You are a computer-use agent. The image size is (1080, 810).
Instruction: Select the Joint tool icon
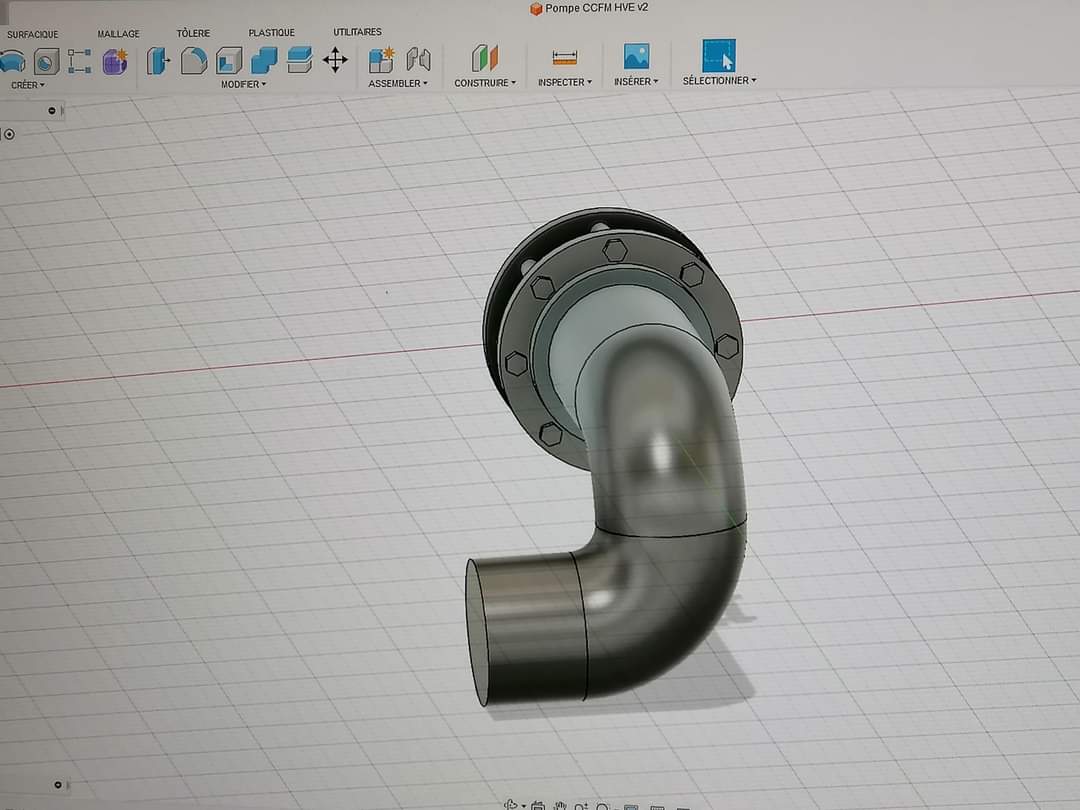(x=418, y=59)
